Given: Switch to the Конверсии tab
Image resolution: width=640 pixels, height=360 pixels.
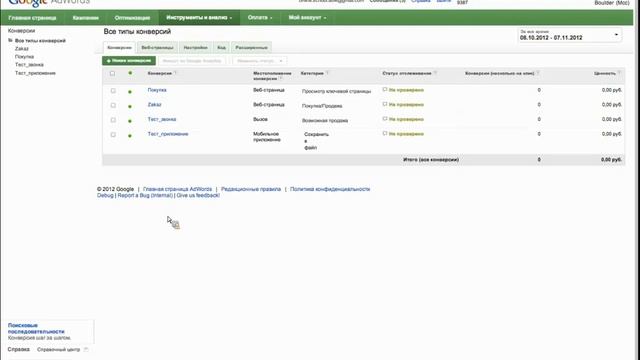Looking at the screenshot, I should click(120, 47).
